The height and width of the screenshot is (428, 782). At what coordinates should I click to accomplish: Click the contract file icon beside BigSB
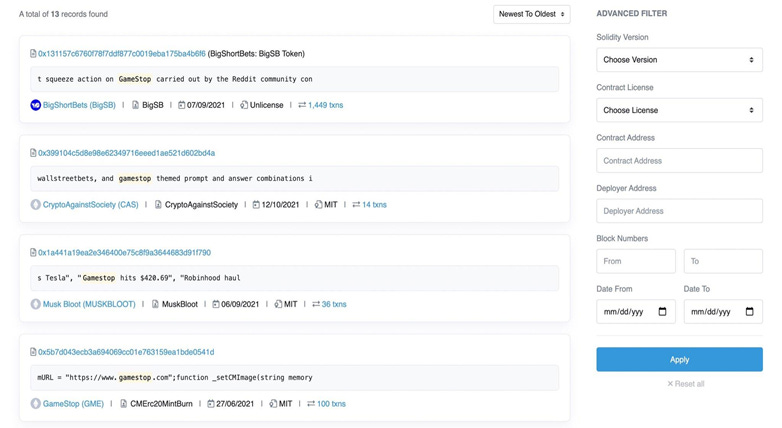point(135,105)
